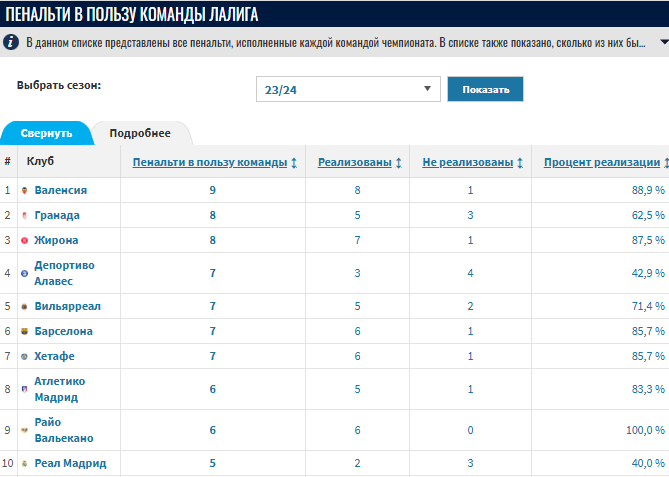Click the Гранада club crest icon
Screen dimensions: 669x477
pyautogui.click(x=24, y=215)
